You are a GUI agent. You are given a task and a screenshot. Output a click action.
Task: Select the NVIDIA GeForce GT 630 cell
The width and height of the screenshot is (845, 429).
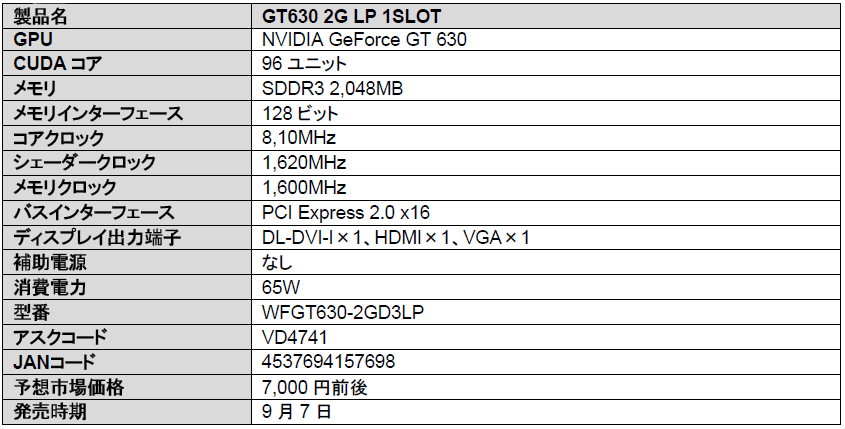click(365, 40)
